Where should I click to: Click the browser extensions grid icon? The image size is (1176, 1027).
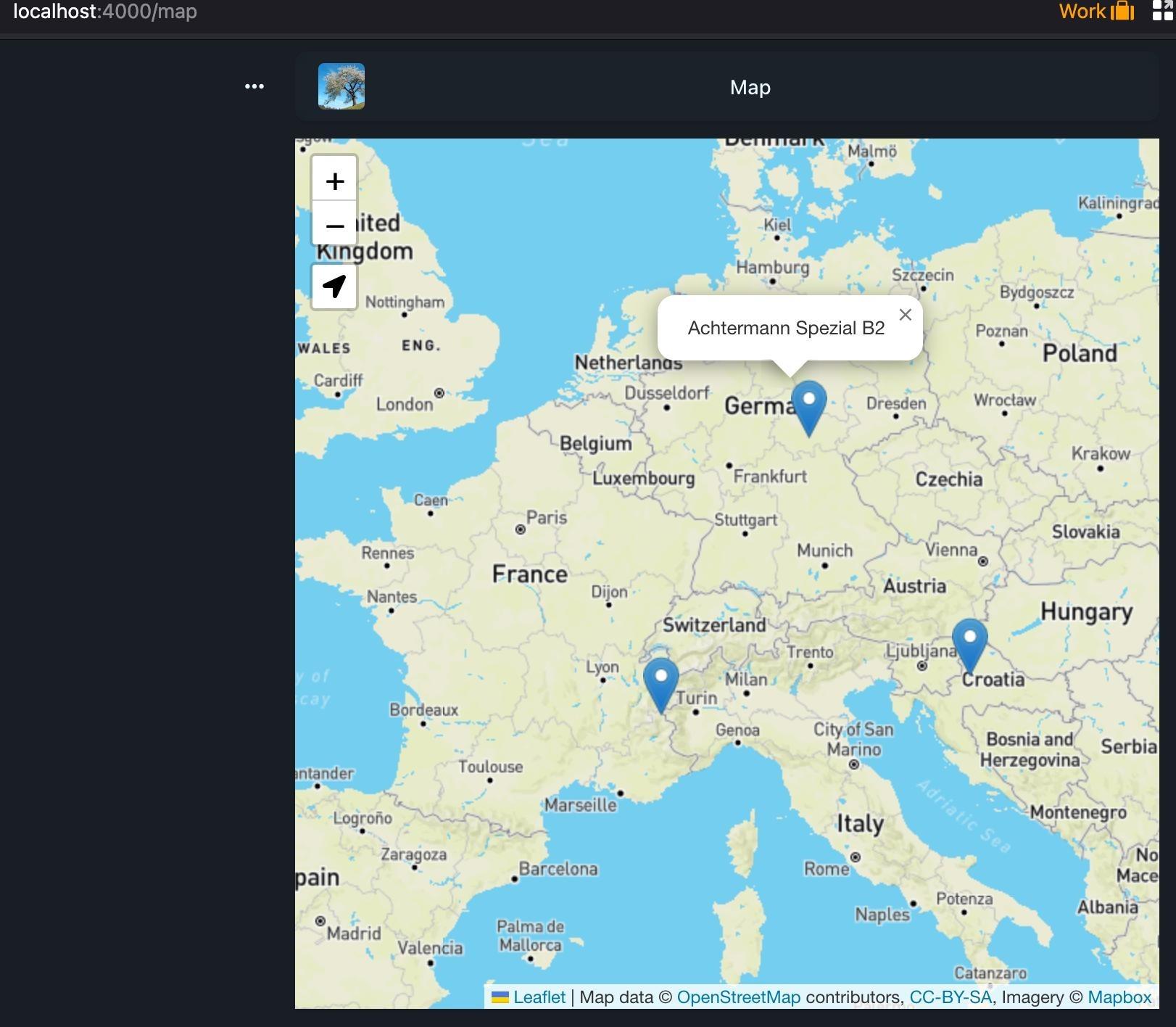[1164, 11]
